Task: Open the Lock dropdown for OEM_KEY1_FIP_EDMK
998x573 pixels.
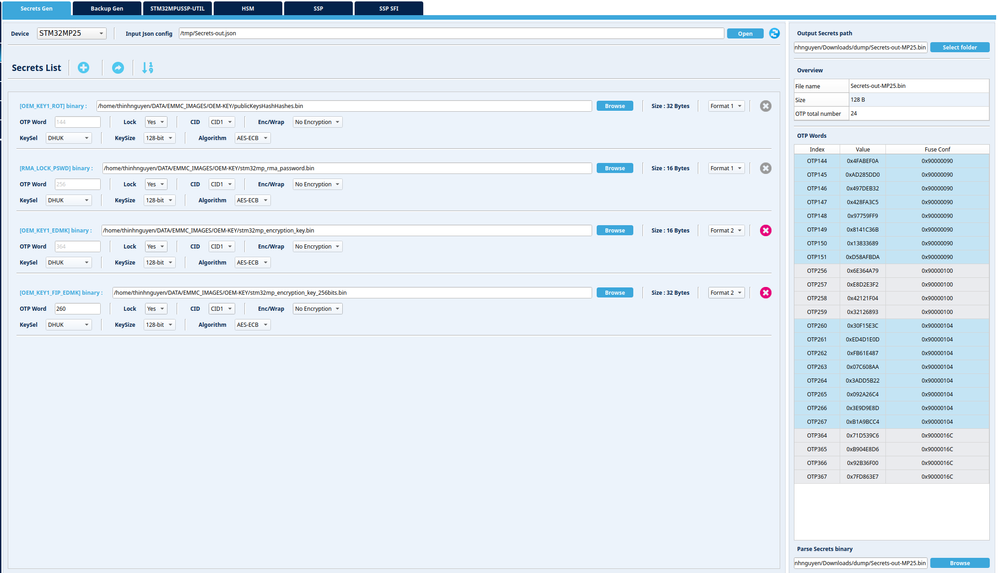Action: (156, 309)
